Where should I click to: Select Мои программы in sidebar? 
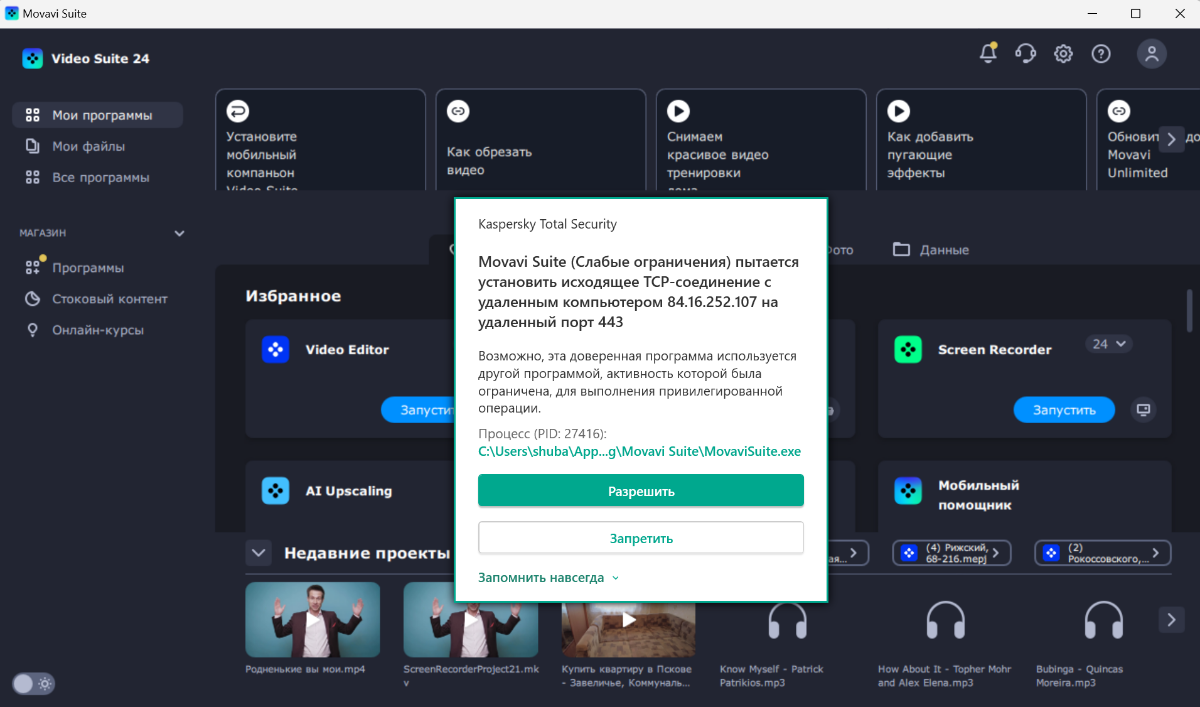click(x=97, y=115)
